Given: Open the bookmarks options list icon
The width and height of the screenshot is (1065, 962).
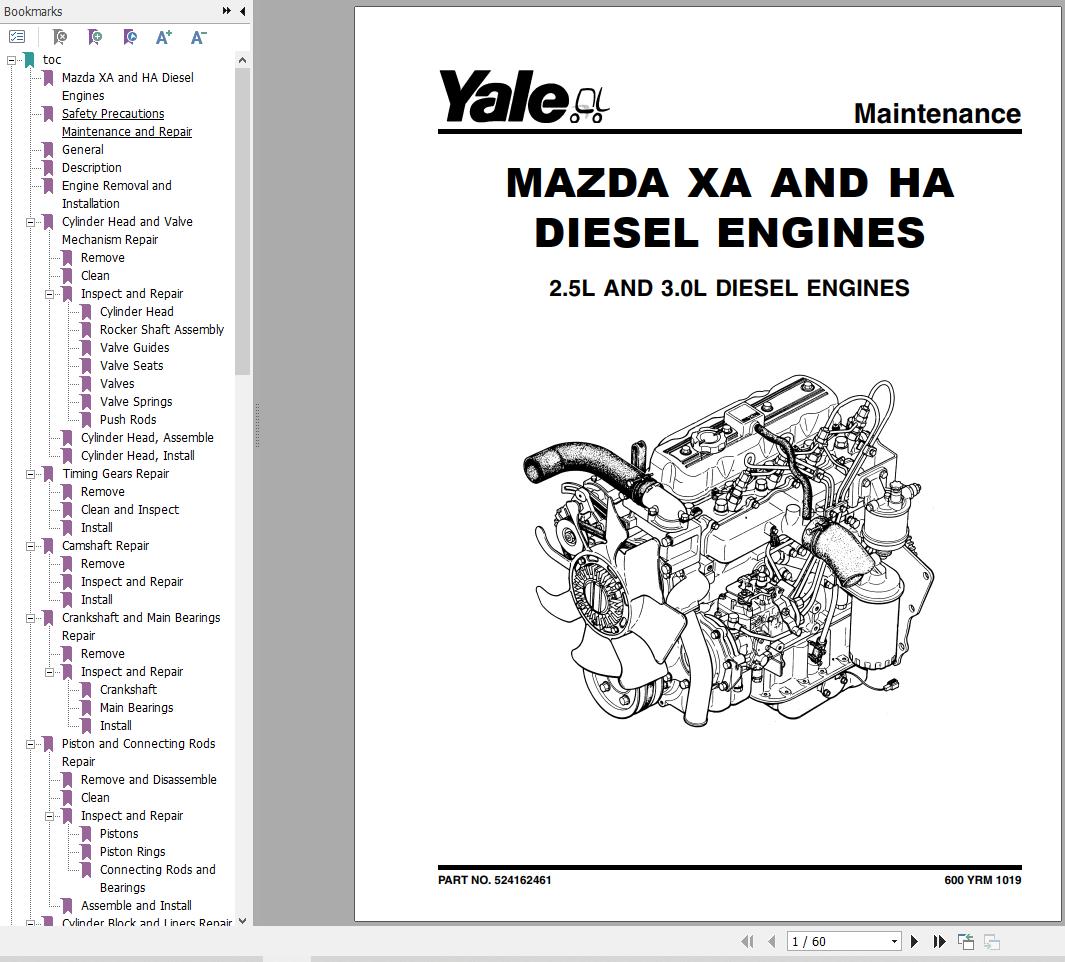Looking at the screenshot, I should 17,37.
